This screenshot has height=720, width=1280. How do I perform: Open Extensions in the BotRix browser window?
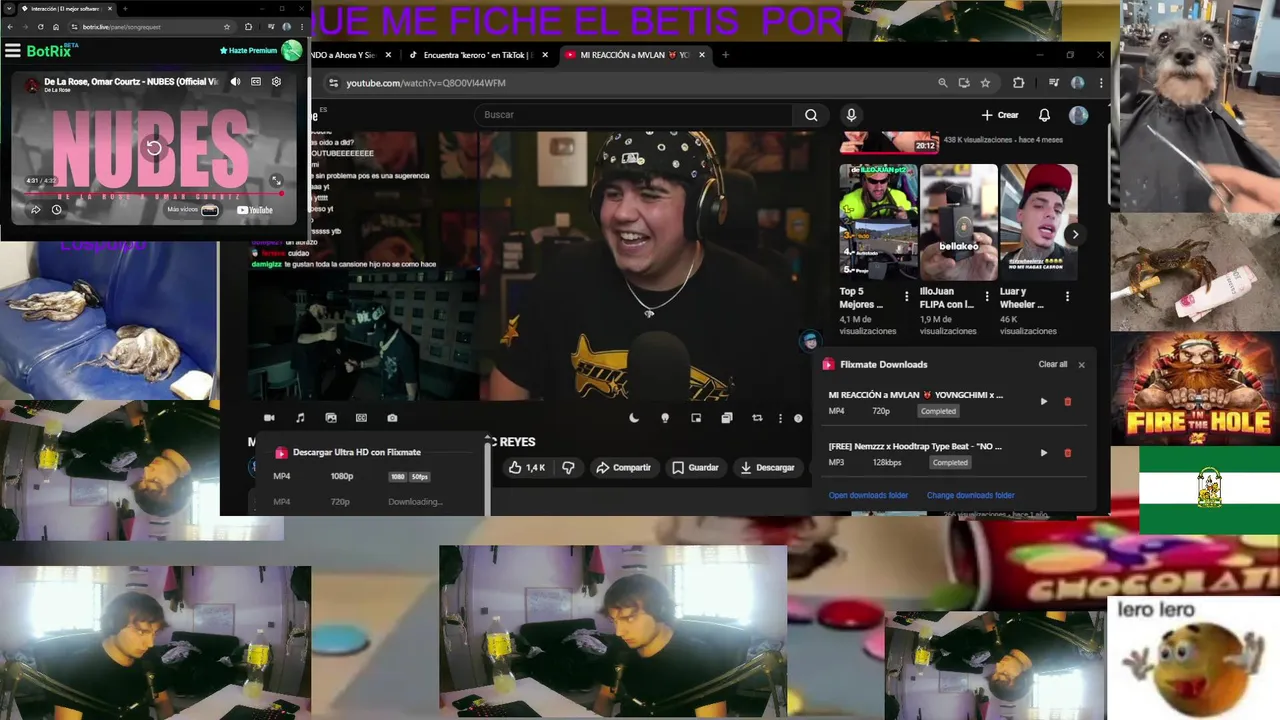(248, 27)
